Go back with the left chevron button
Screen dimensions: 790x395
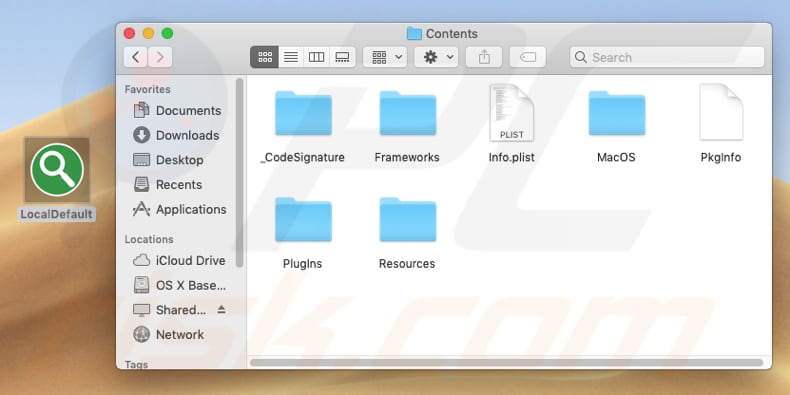click(x=136, y=57)
